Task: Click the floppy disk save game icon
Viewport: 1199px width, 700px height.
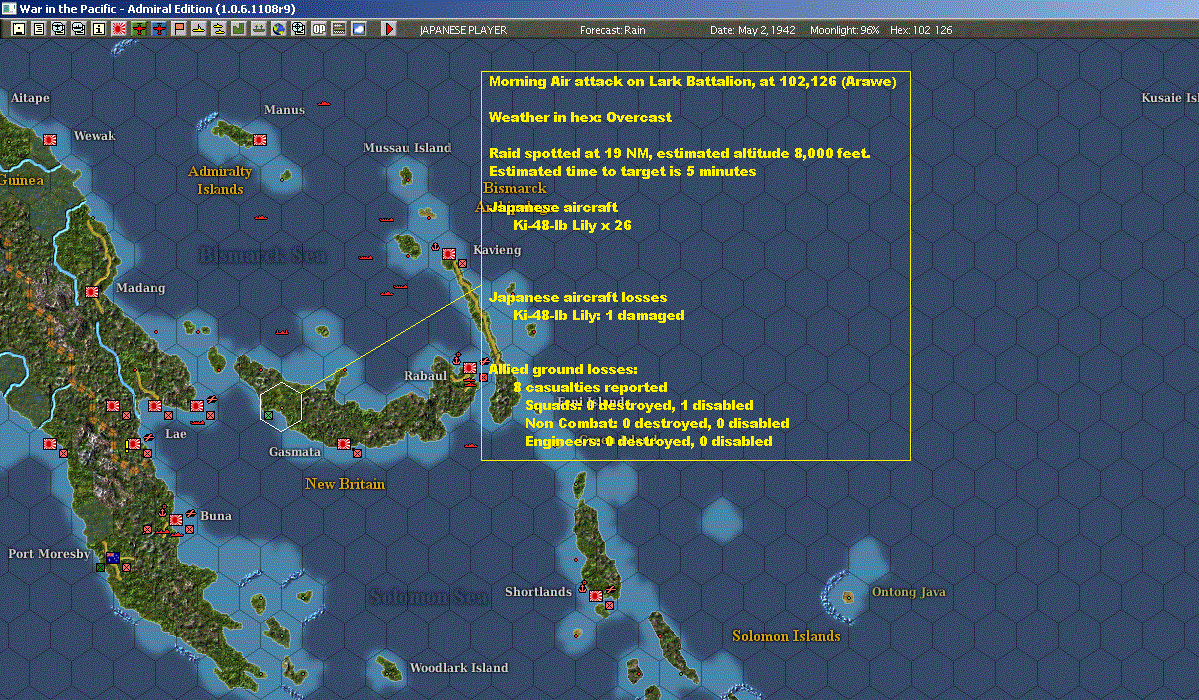Action: (x=19, y=29)
